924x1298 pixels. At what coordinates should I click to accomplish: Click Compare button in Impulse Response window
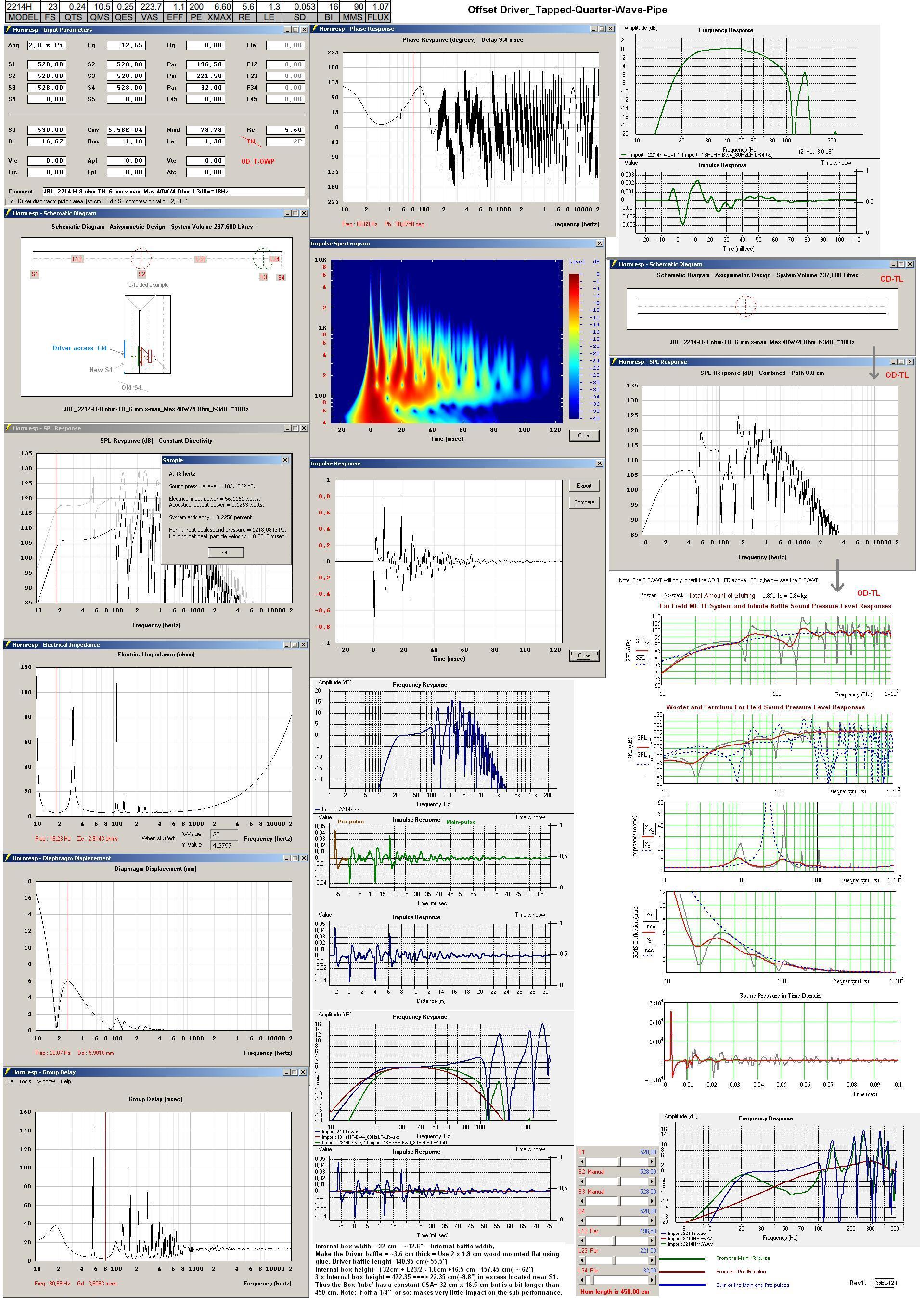(x=584, y=502)
